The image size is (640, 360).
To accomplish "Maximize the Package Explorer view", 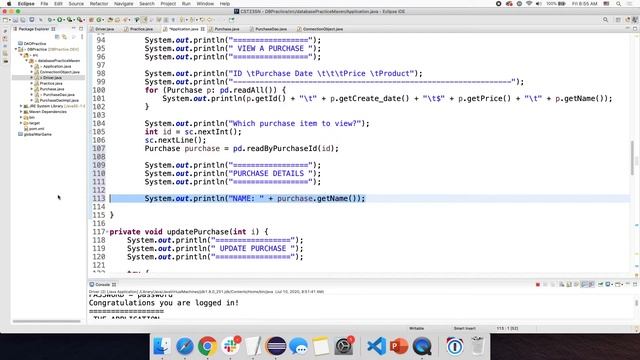I will click(81, 29).
